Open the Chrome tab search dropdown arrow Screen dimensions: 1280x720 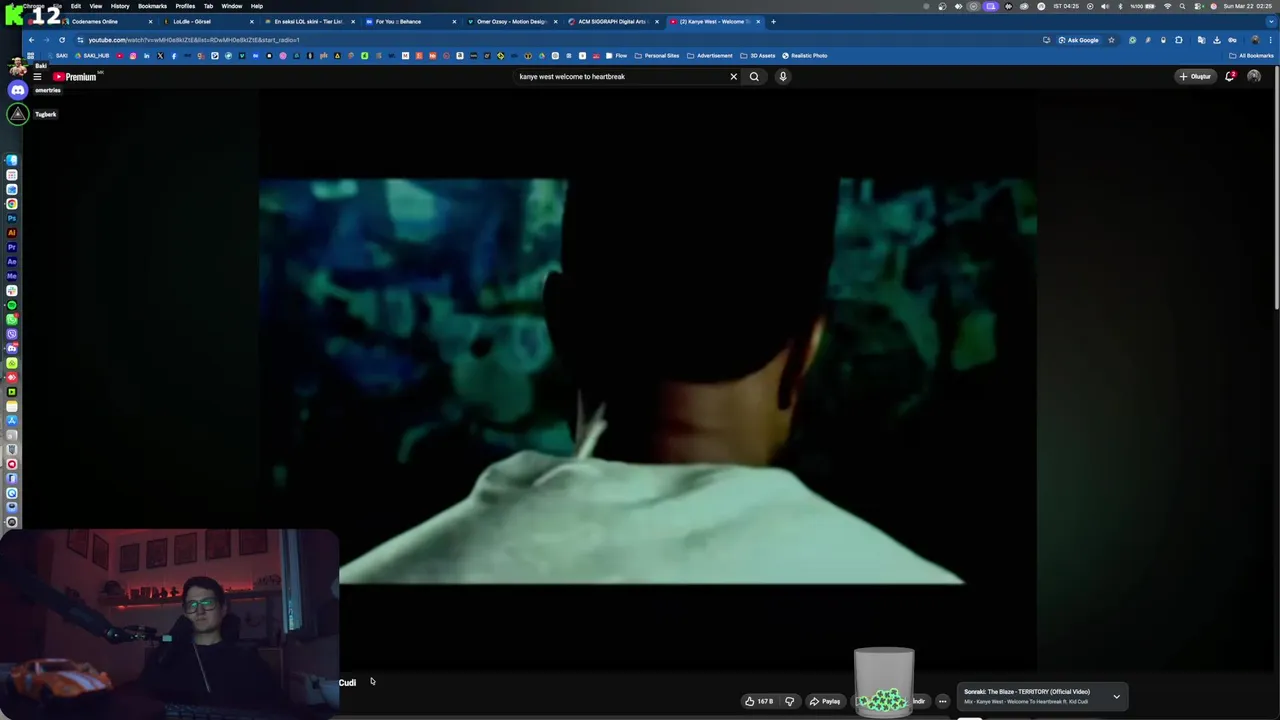tap(1271, 21)
